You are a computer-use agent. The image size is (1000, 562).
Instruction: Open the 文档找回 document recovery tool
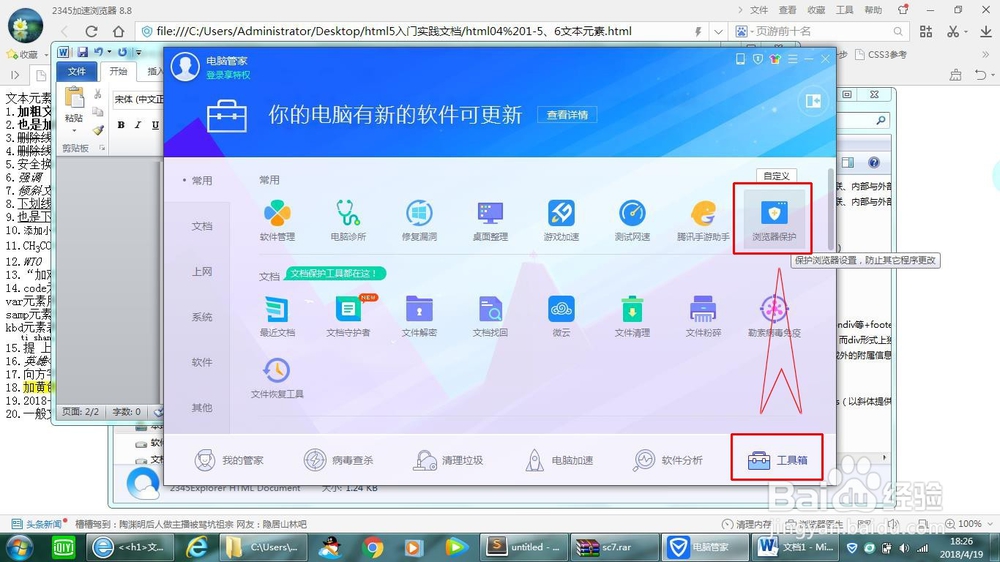(490, 316)
